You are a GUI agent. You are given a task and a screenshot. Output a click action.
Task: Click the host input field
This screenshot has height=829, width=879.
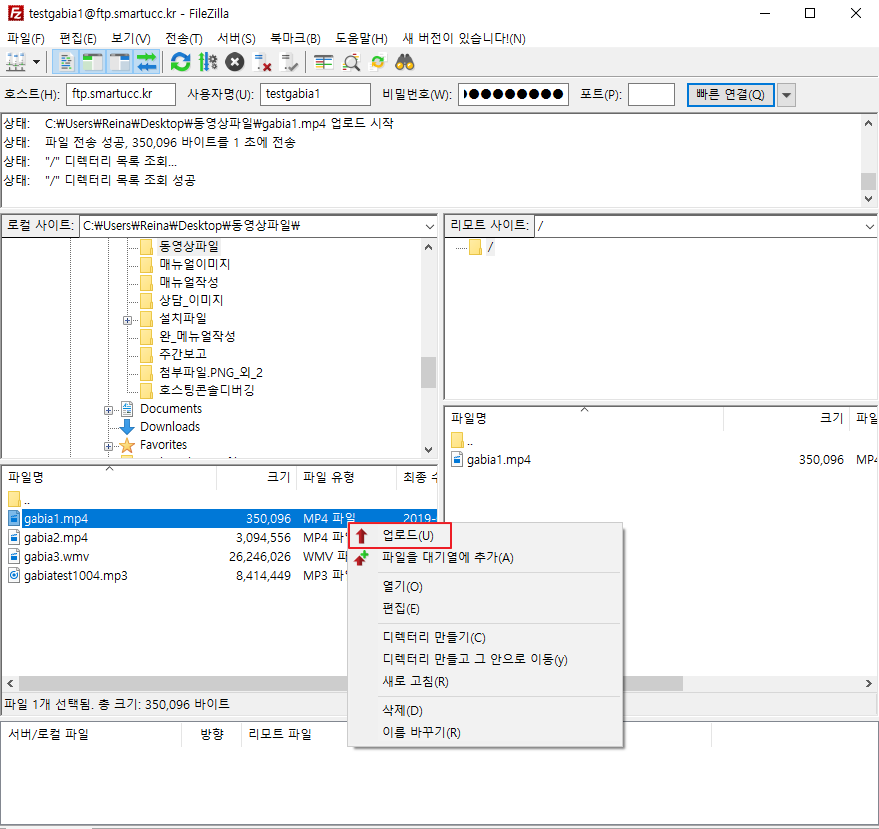(x=121, y=94)
